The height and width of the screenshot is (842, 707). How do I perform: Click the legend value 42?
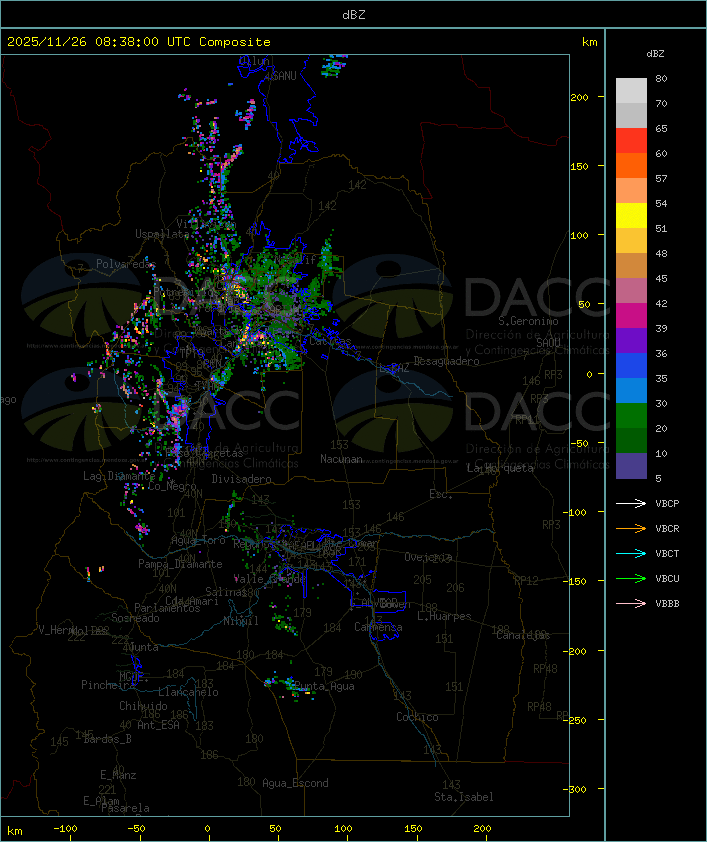661,303
